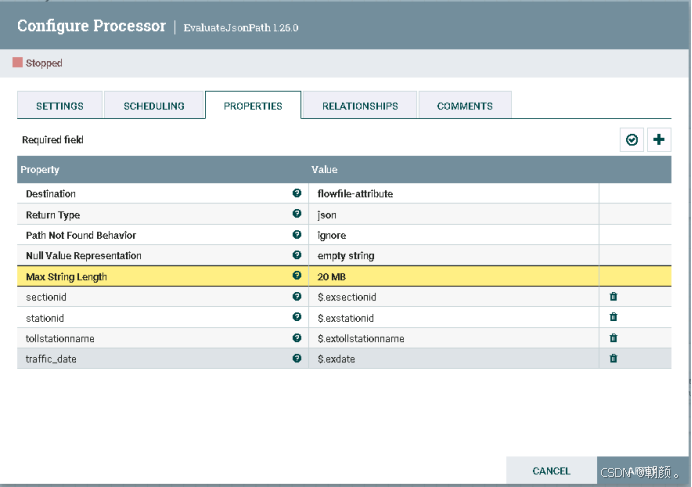Switch to the Scheduling tab
Viewport: 692px width, 487px height.
coord(154,106)
